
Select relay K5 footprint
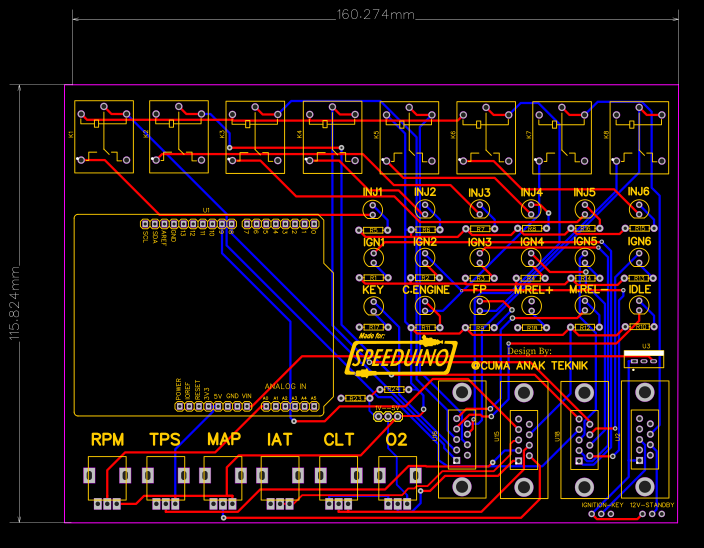(409, 138)
